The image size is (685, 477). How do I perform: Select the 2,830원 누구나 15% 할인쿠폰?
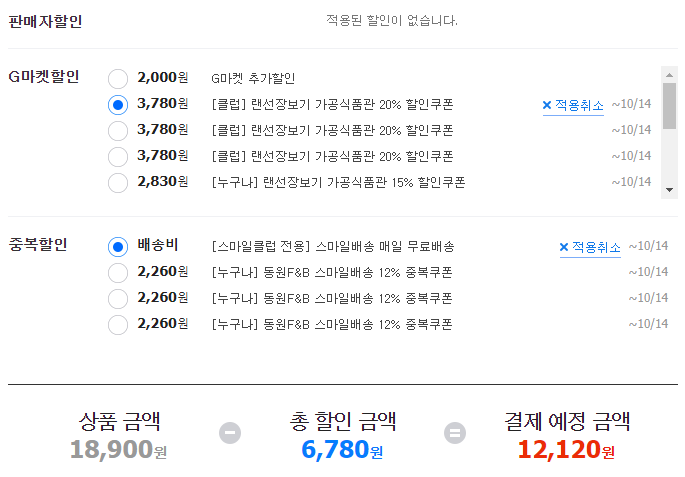pyautogui.click(x=118, y=183)
